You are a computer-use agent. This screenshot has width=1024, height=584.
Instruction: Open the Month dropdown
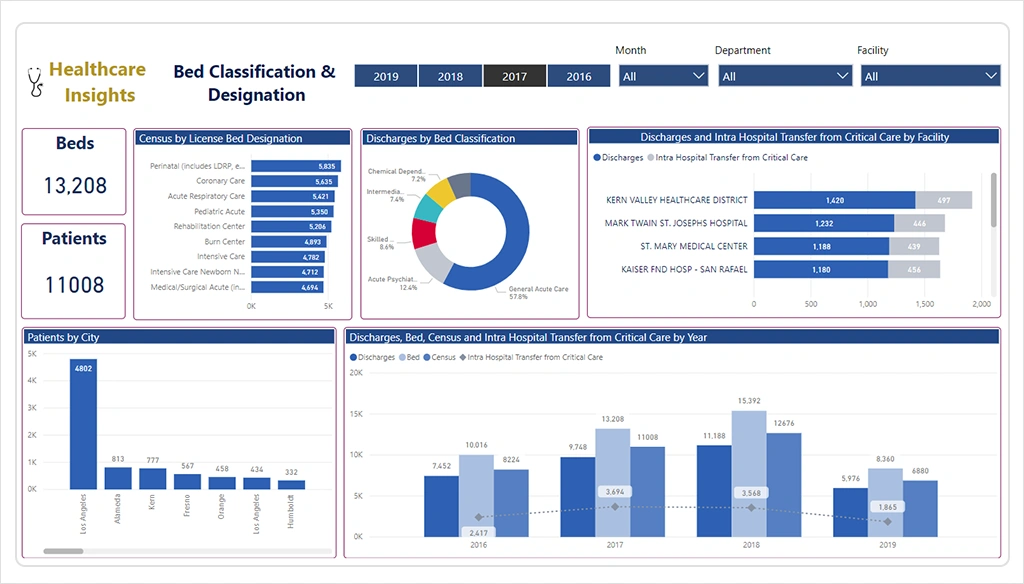pos(663,76)
